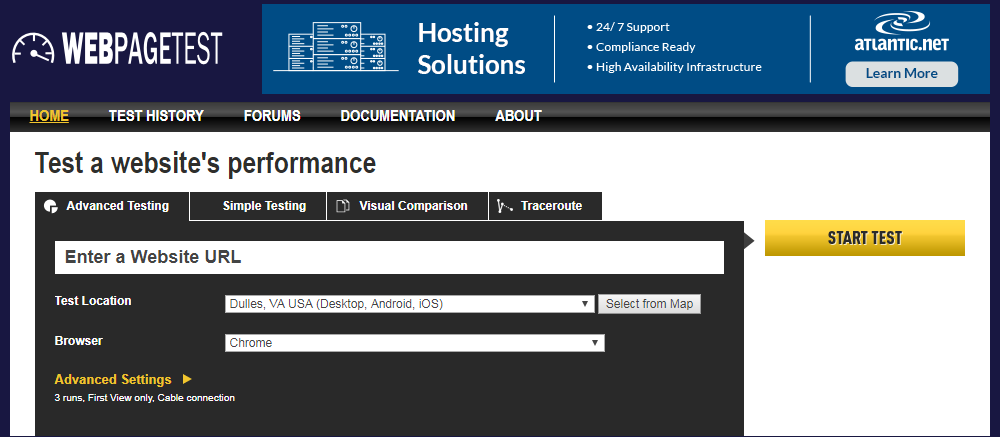Viewport: 1000px width, 437px height.
Task: Click the Enter a Website URL field
Action: [x=389, y=257]
